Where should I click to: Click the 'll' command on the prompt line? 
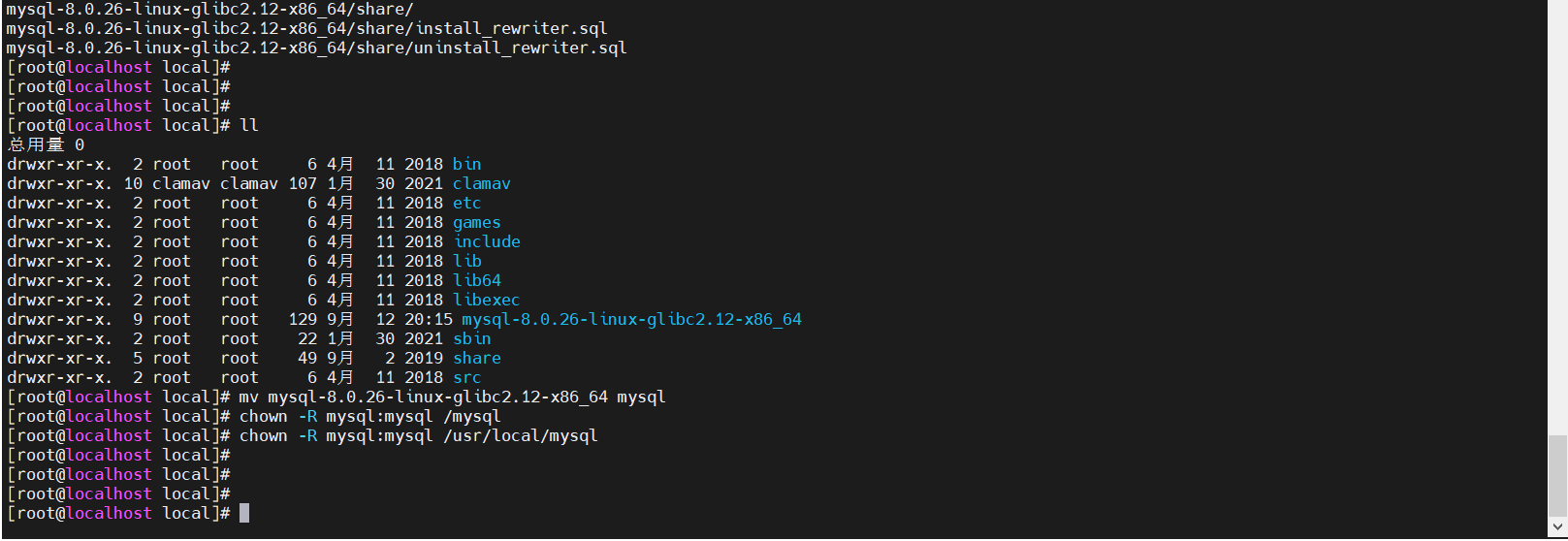249,125
